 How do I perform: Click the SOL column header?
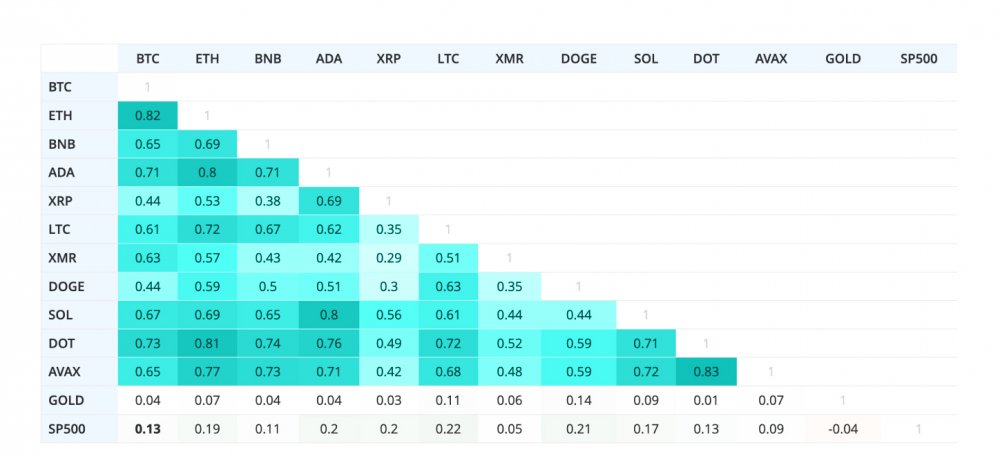[646, 59]
